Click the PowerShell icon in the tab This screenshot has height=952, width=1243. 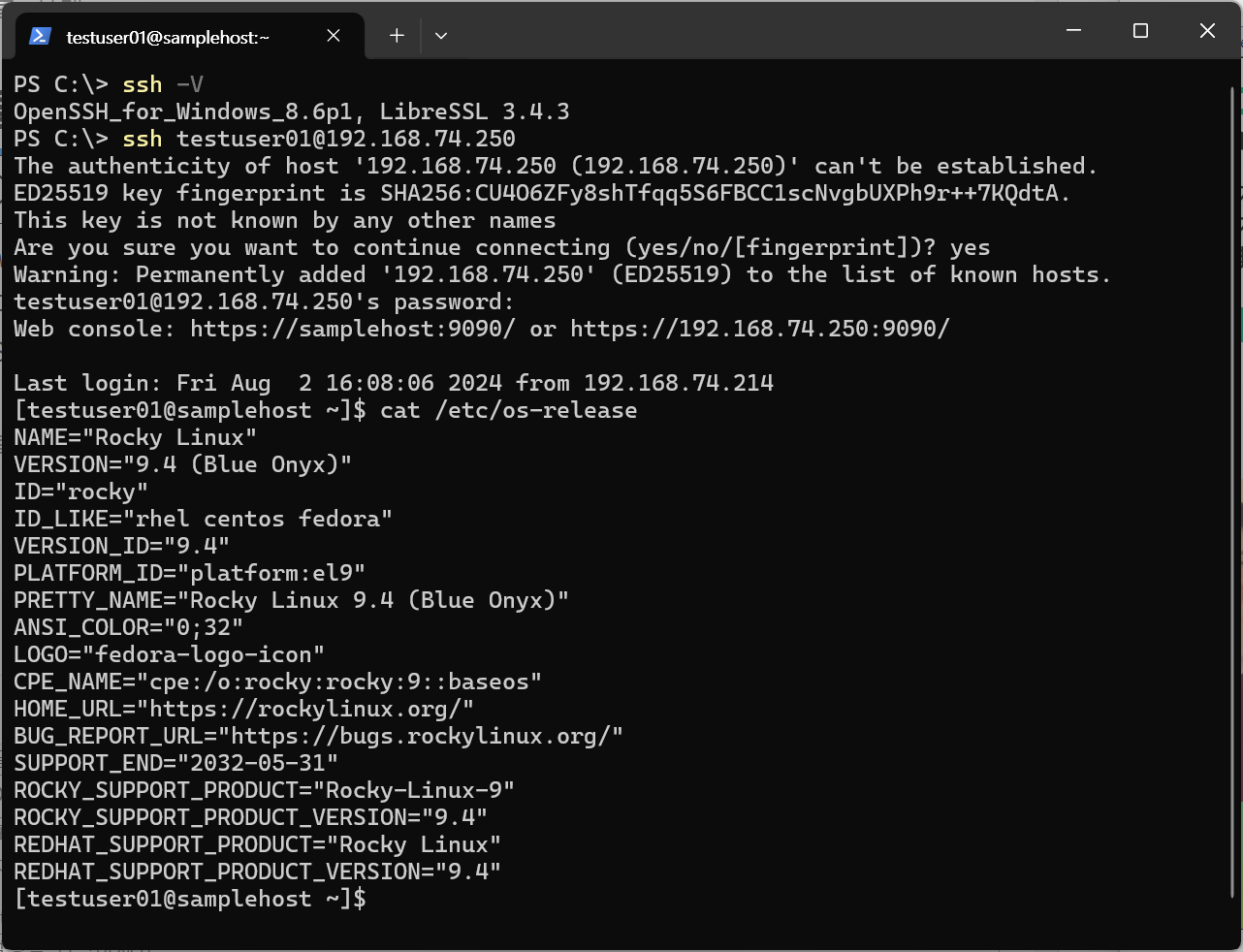pyautogui.click(x=40, y=36)
